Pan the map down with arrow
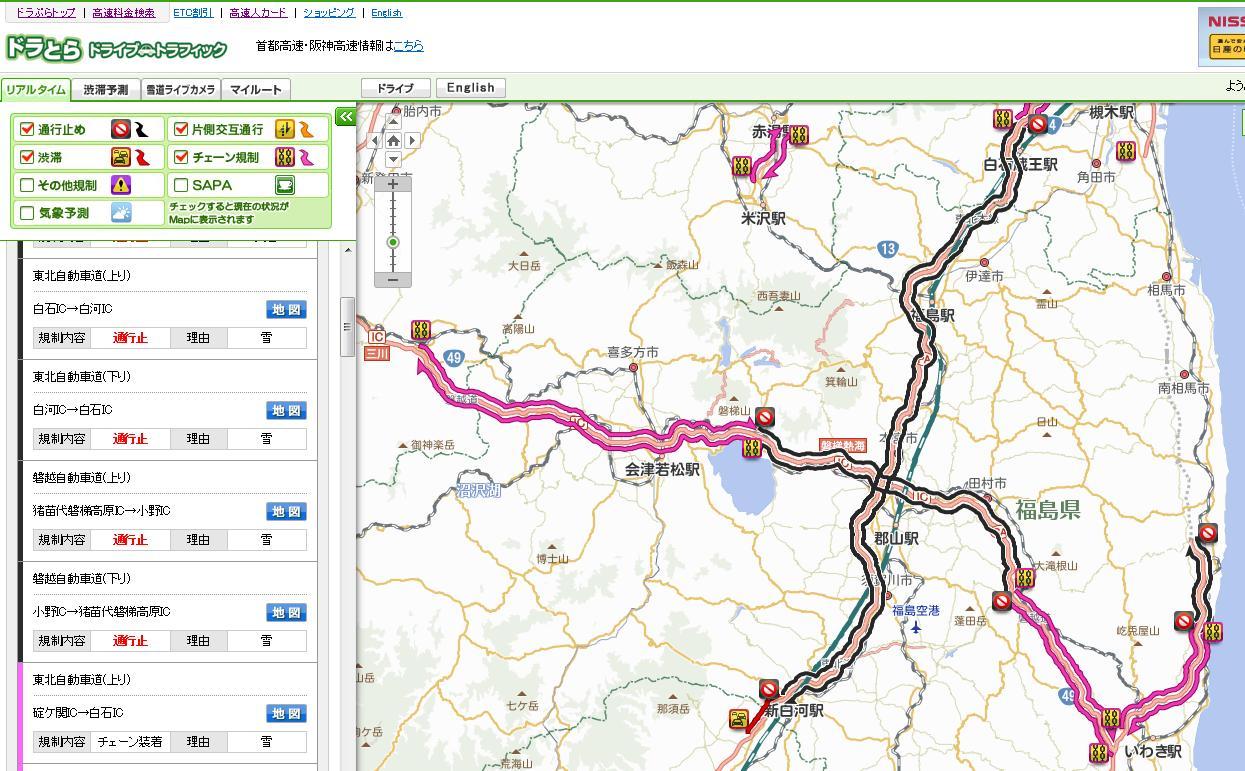This screenshot has width=1245, height=771. tap(393, 159)
